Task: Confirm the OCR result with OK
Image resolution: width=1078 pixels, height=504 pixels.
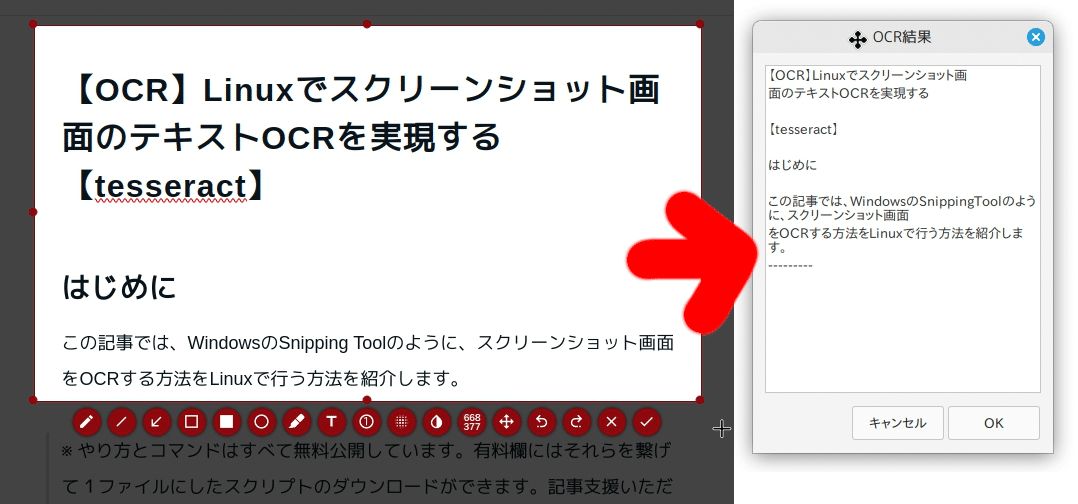Action: coord(993,423)
